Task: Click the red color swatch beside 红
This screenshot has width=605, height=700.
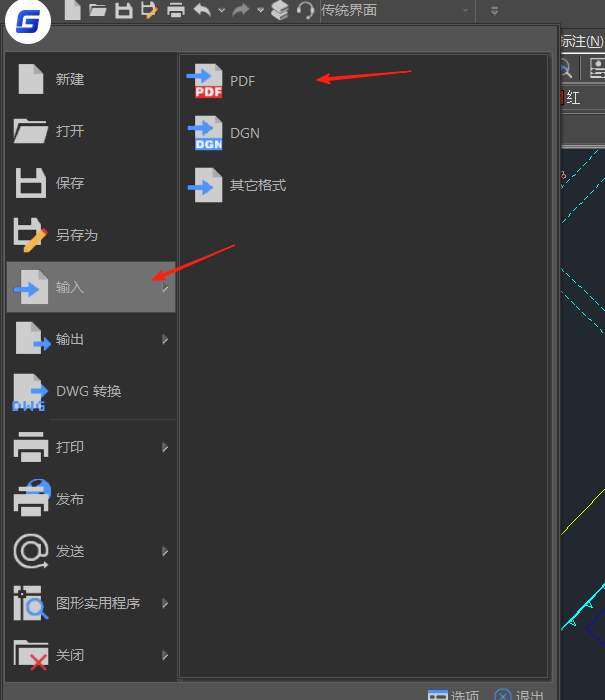Action: click(x=562, y=97)
